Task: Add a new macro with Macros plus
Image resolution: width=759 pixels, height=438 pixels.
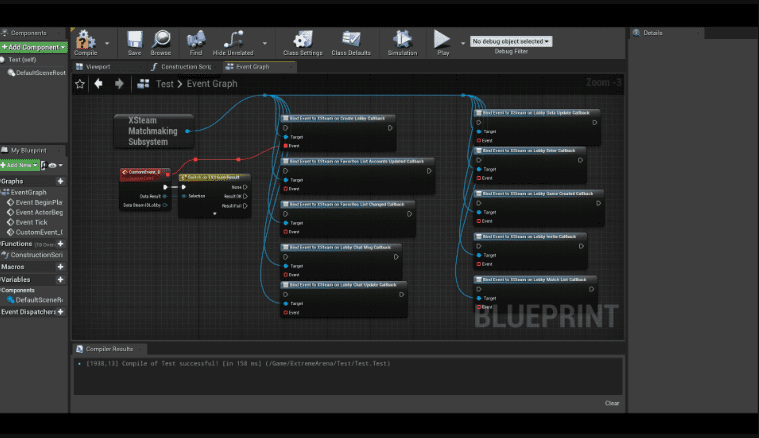Action: coord(61,267)
